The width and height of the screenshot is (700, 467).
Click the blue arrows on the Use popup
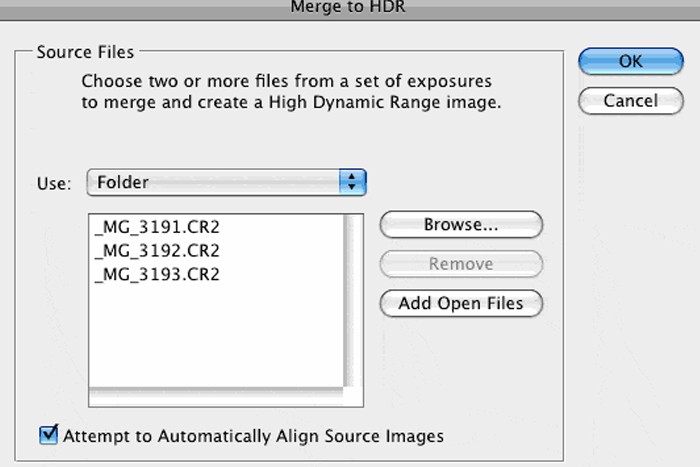(x=353, y=182)
